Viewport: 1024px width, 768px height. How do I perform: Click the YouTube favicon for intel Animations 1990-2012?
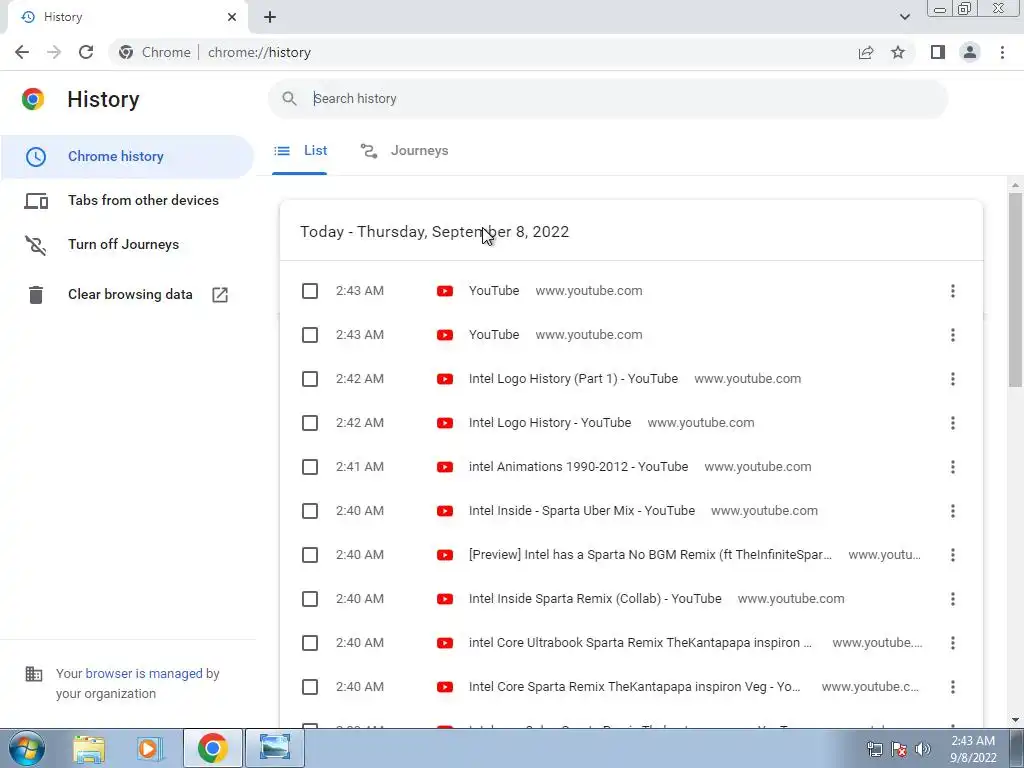445,467
